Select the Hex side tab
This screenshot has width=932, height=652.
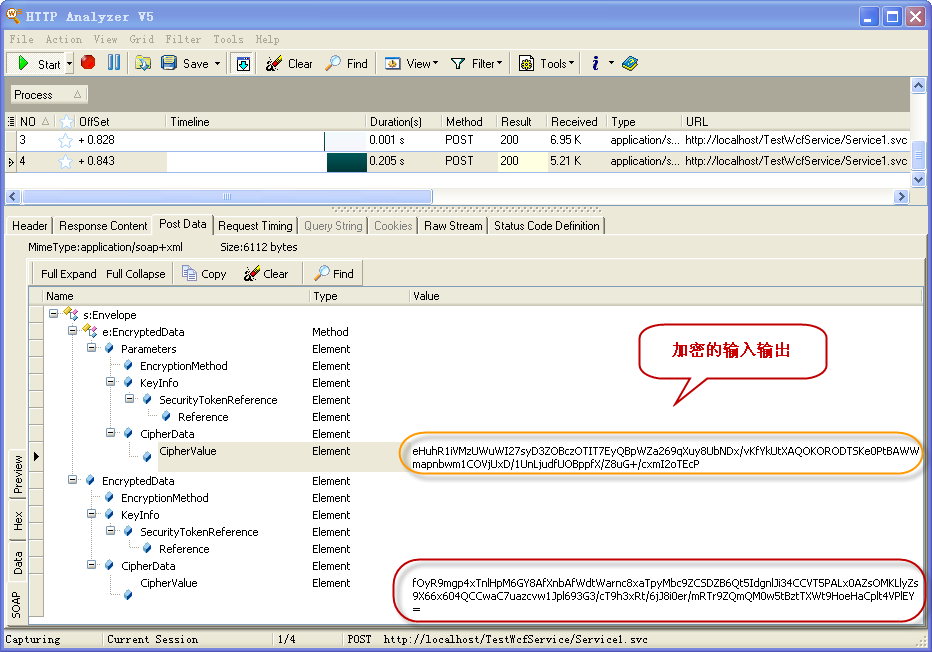(x=17, y=520)
